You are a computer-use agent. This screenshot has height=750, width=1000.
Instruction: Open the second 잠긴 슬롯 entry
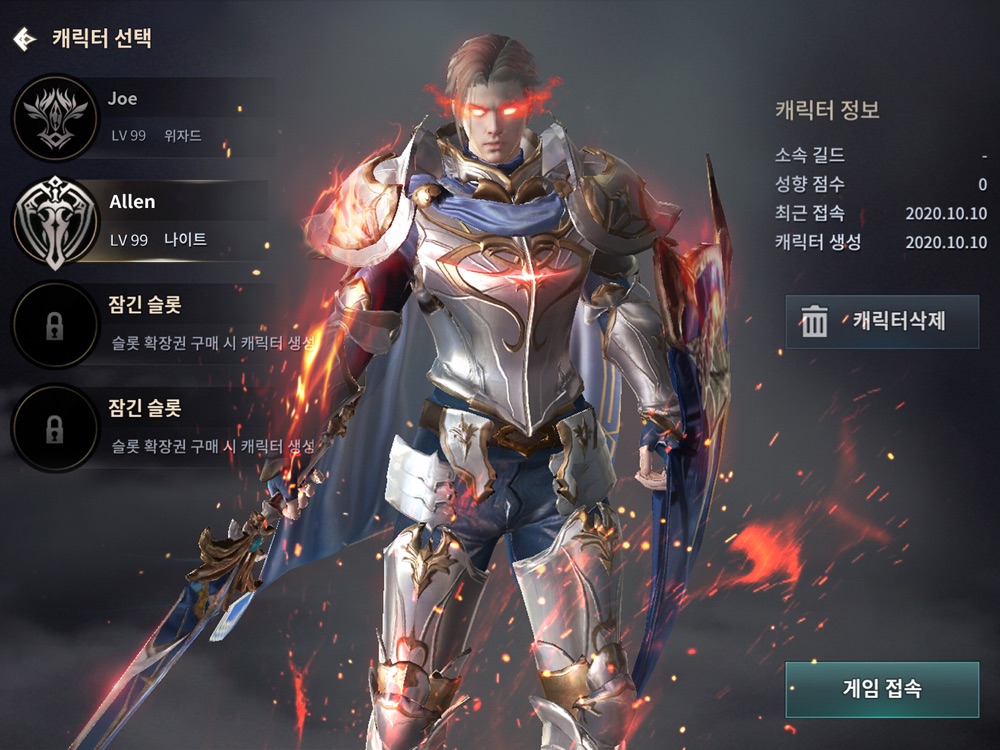click(163, 429)
